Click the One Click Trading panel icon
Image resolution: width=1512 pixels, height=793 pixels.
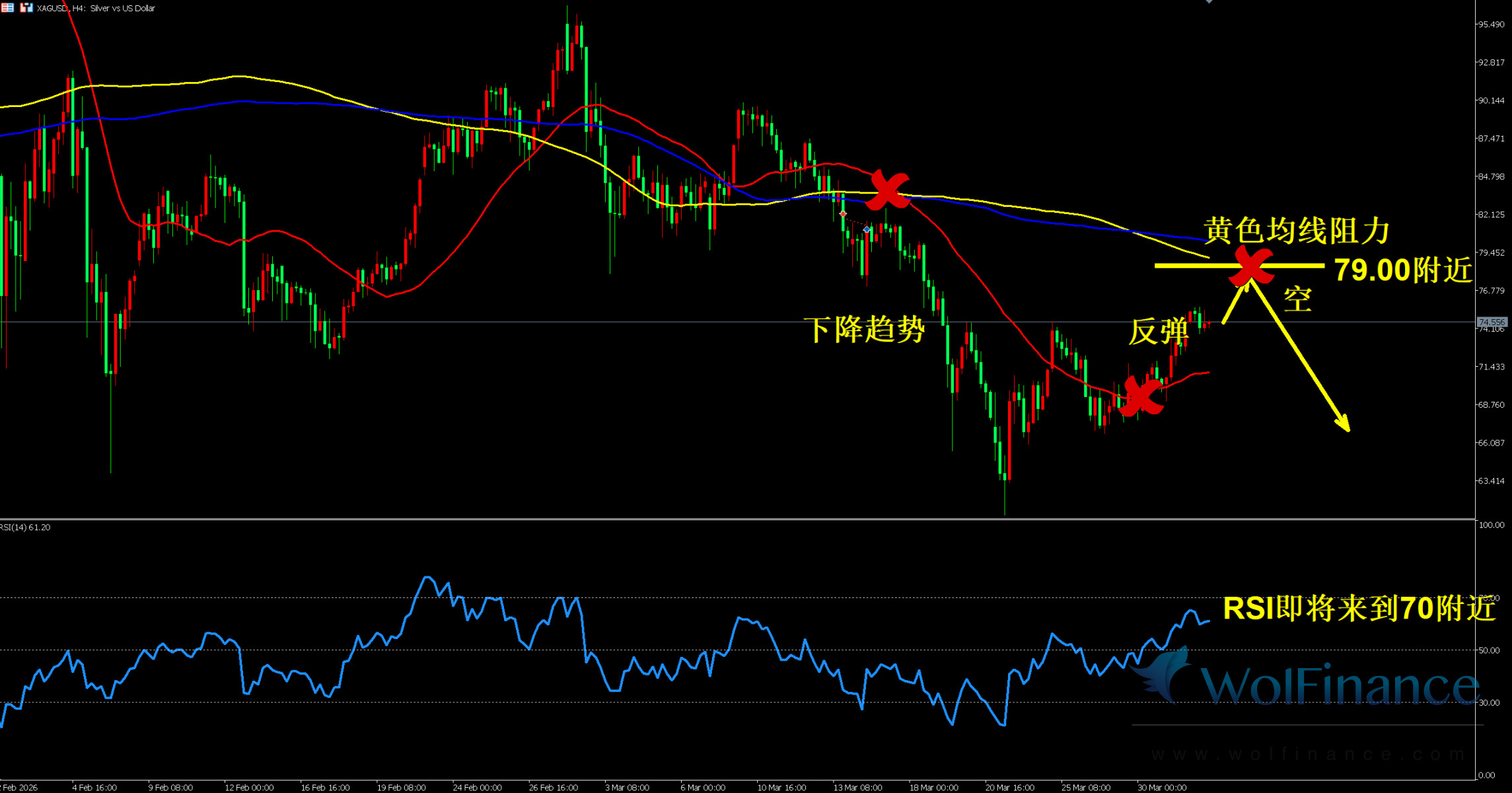(x=26, y=8)
